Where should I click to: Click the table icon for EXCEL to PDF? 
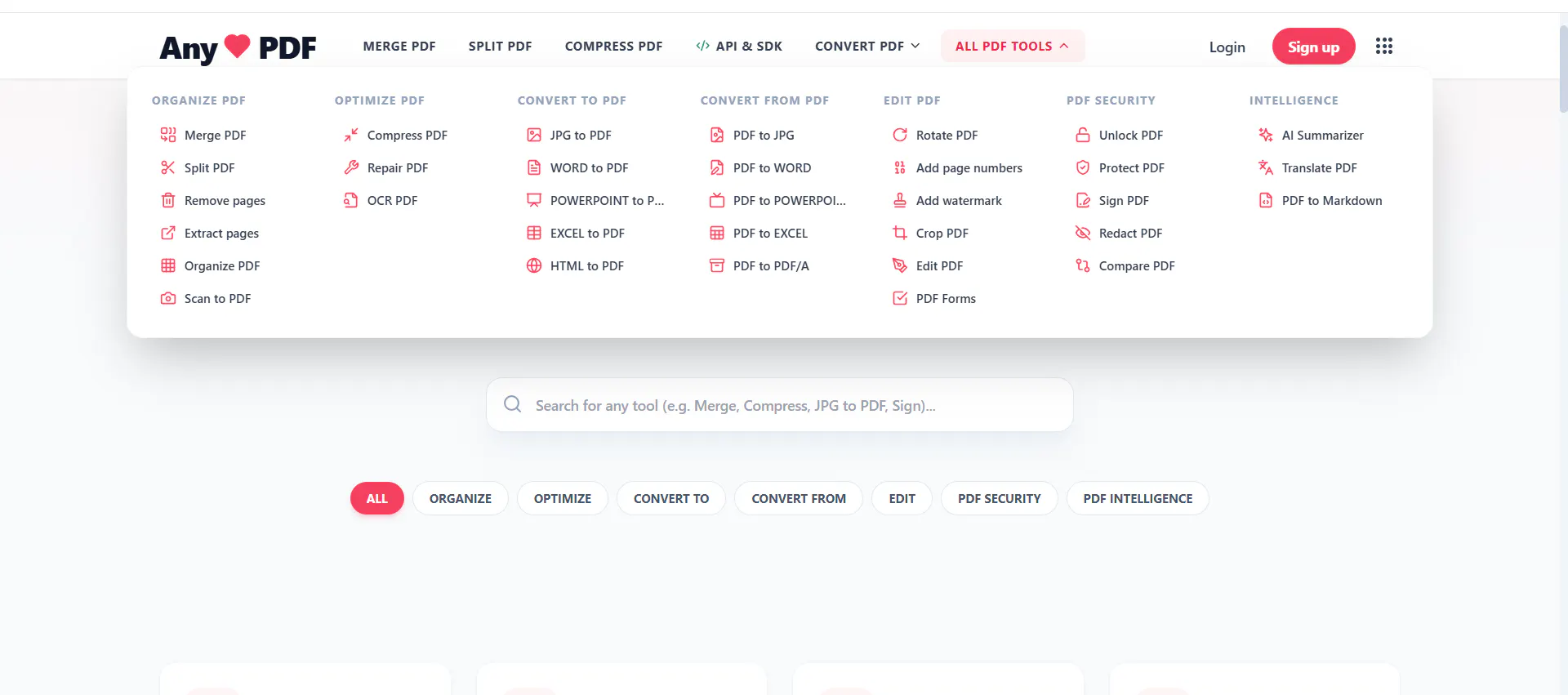[534, 233]
